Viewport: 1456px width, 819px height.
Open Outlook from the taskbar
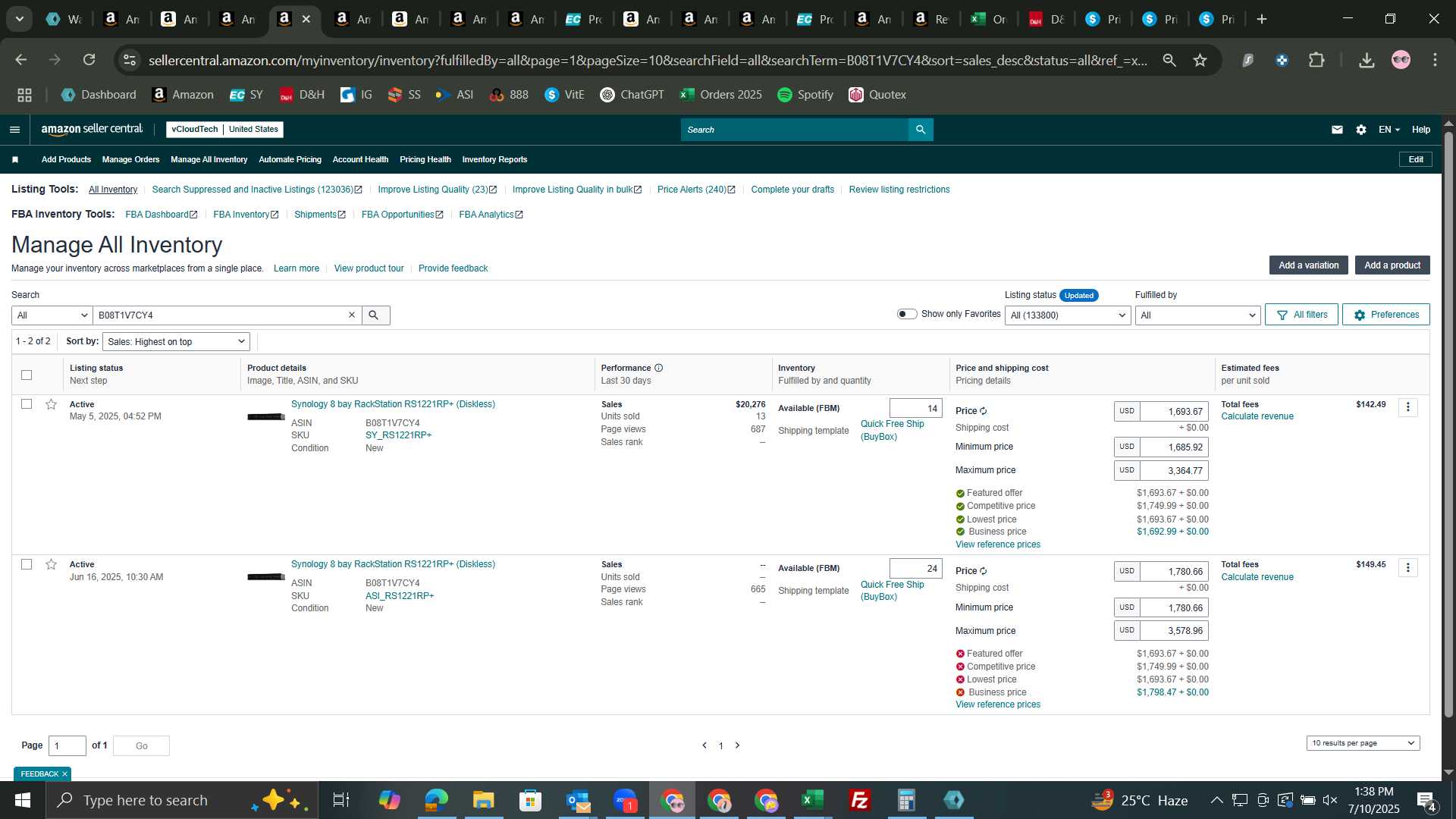578,800
